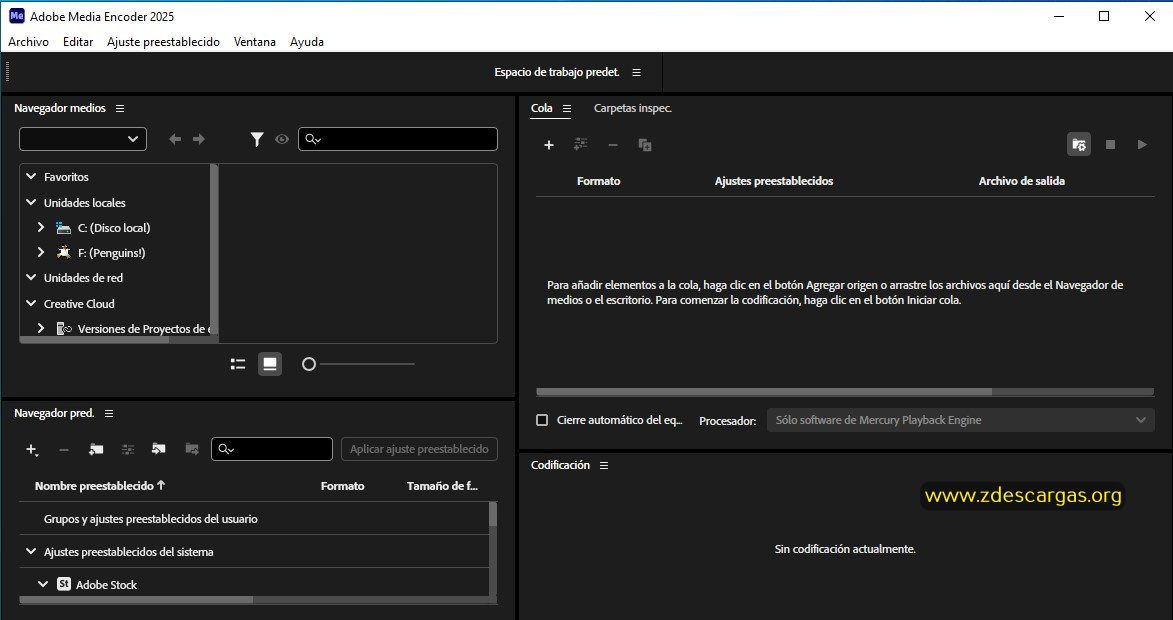Screen dimensions: 1173x620
Task: Click the Adobe Stock St icon
Action: pos(64,584)
